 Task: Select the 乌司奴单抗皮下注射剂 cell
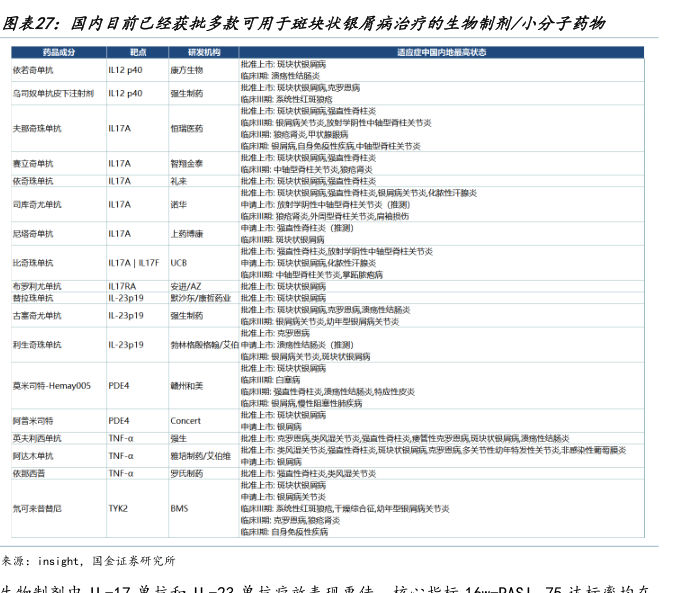pos(53,93)
